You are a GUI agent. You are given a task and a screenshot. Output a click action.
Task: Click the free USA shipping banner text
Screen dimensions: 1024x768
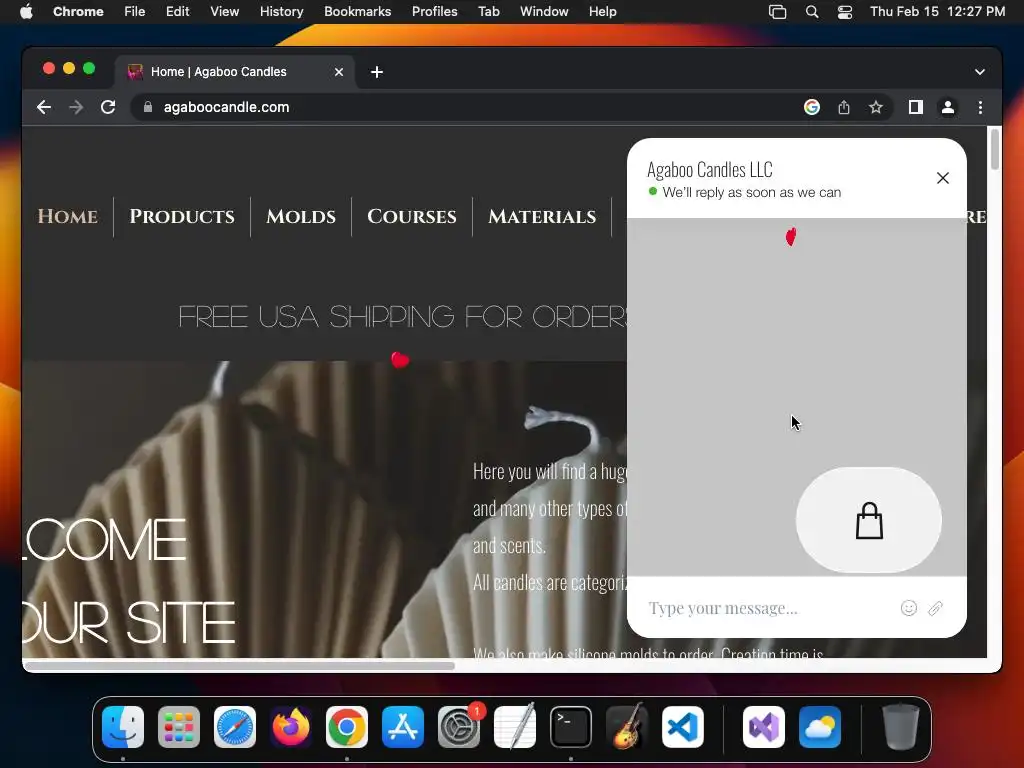[402, 317]
